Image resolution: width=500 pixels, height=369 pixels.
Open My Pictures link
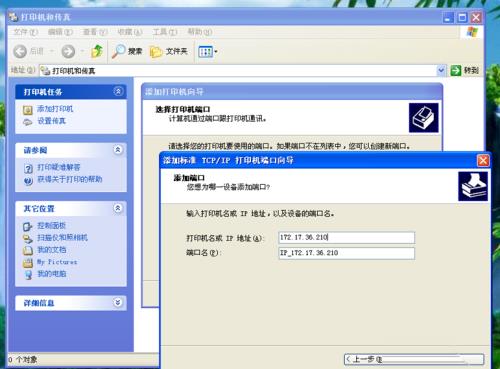[x=57, y=262]
